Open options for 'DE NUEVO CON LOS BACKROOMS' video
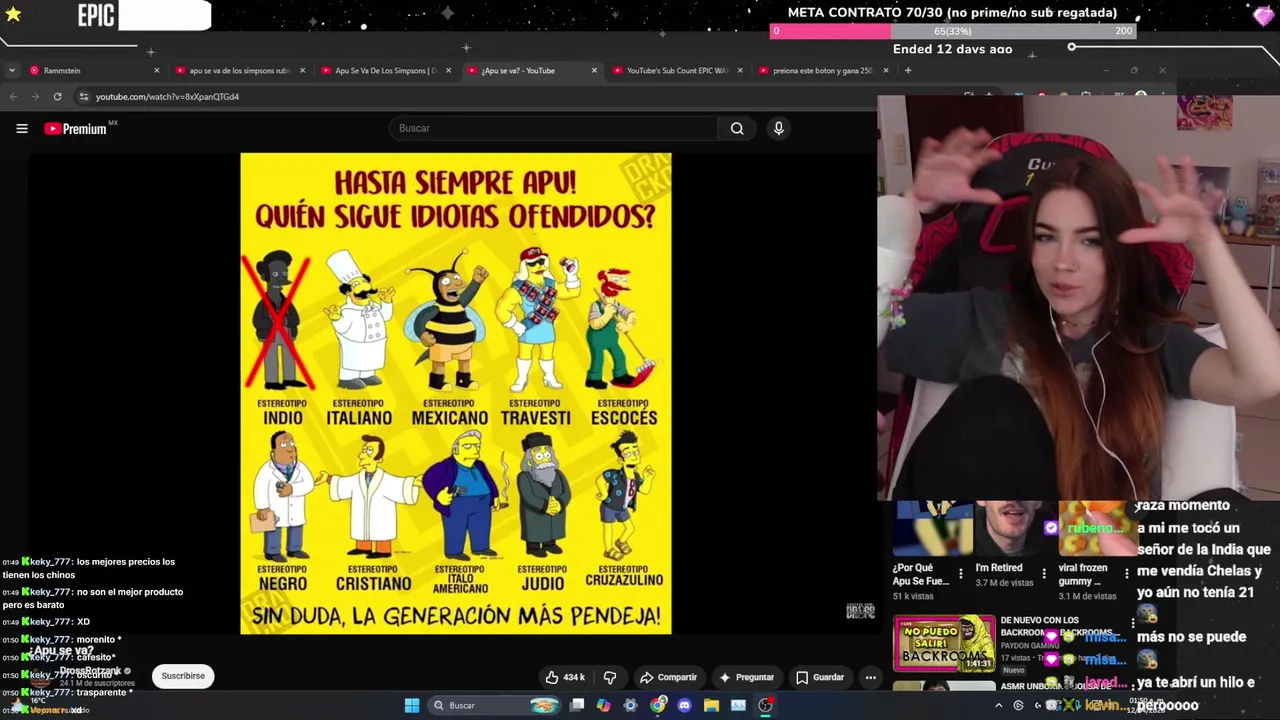This screenshot has width=1280, height=720. [x=1132, y=623]
